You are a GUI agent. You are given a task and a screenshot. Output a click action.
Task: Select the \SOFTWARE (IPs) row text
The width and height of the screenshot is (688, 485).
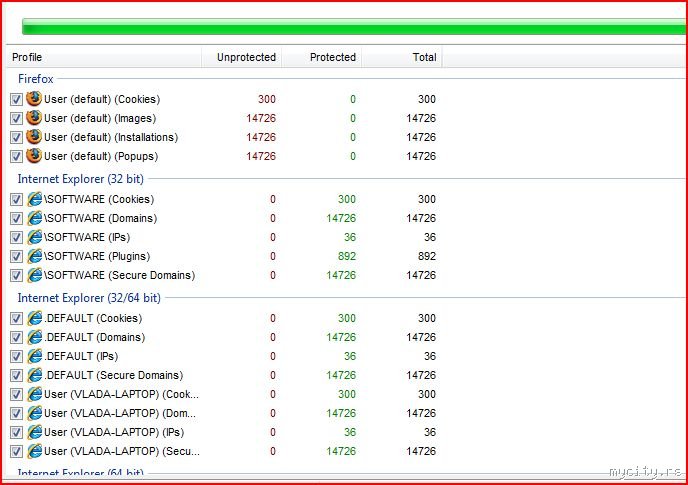87,237
